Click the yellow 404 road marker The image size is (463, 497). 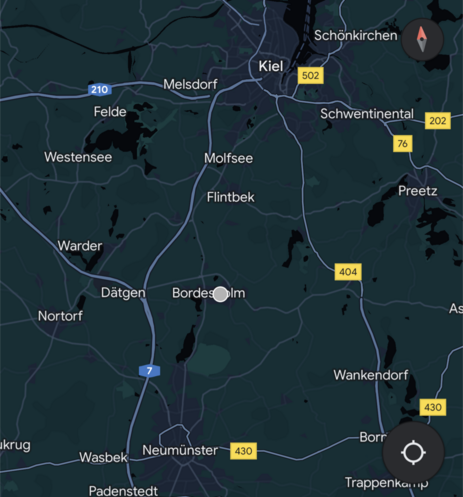[348, 272]
